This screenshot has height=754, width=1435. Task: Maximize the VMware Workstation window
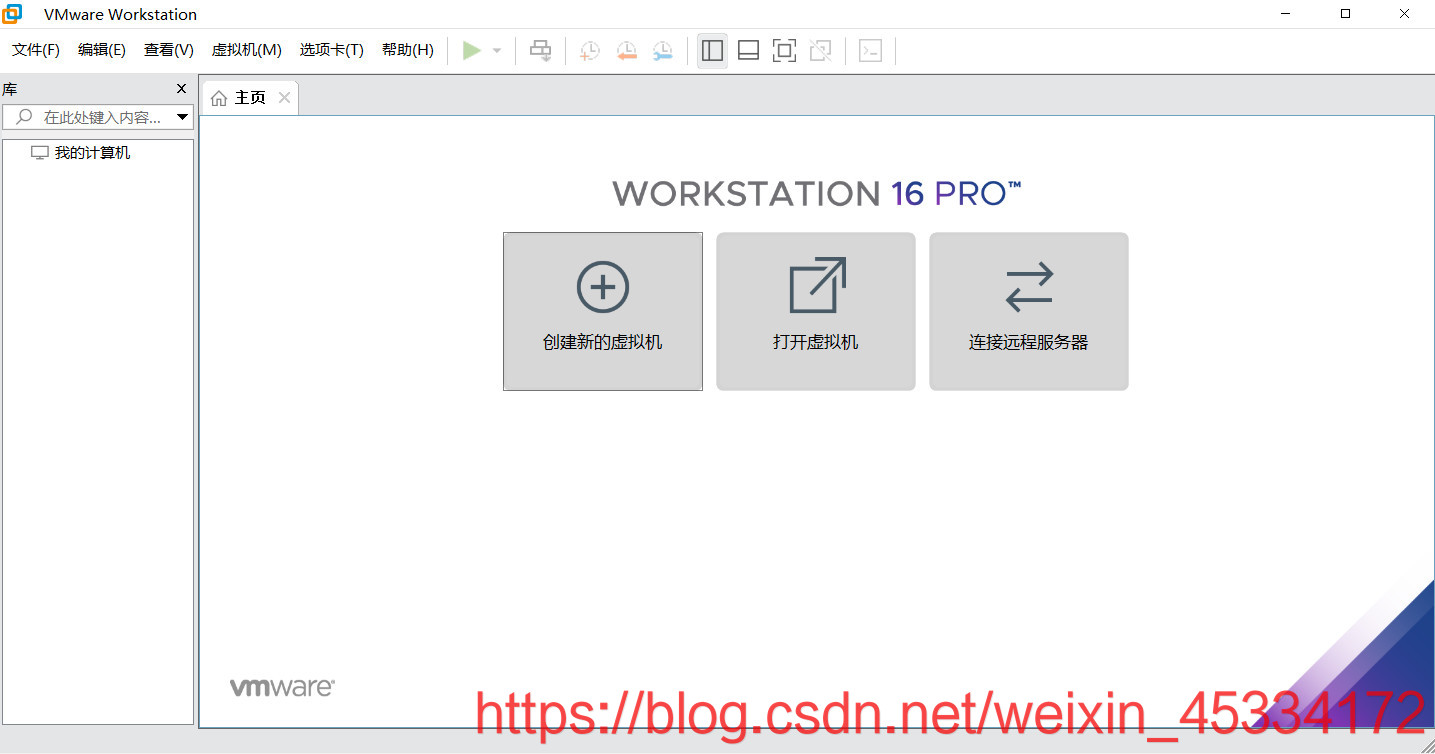click(1345, 14)
